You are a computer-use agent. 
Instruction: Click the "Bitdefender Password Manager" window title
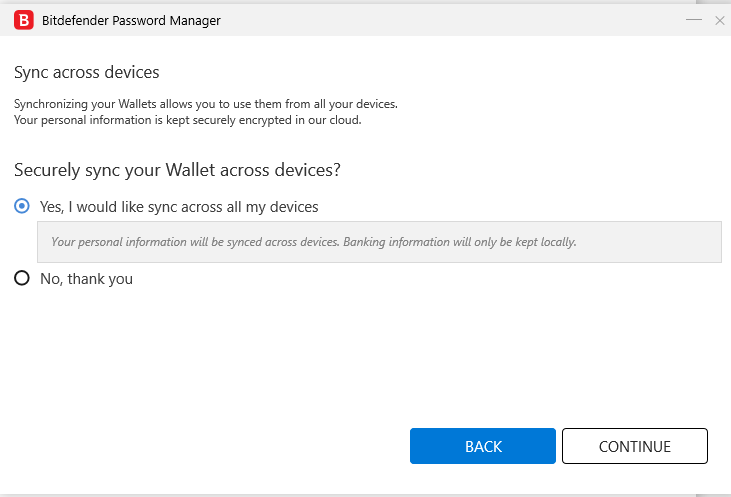point(132,20)
